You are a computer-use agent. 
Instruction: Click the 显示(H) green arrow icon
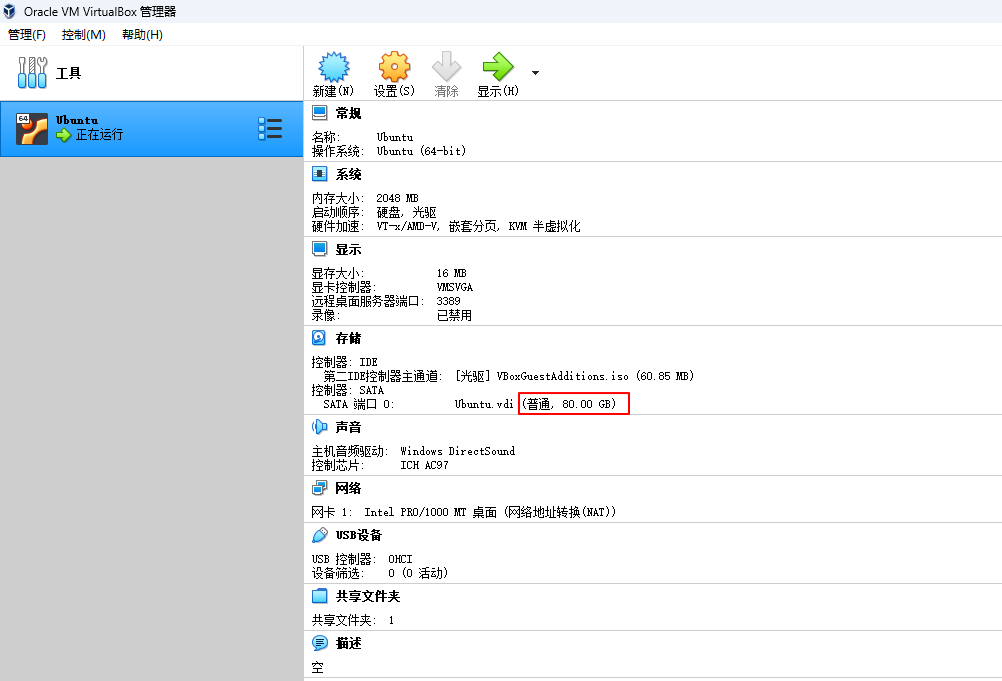498,66
